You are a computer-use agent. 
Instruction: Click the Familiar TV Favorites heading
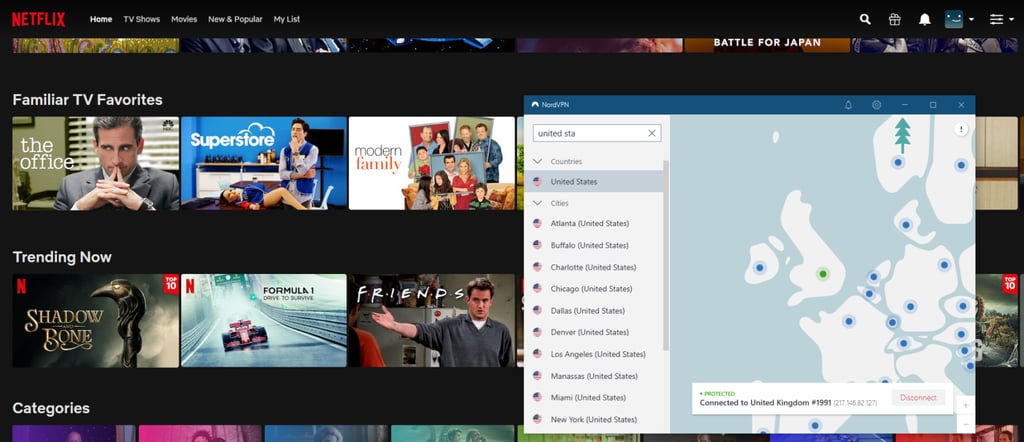pos(88,100)
